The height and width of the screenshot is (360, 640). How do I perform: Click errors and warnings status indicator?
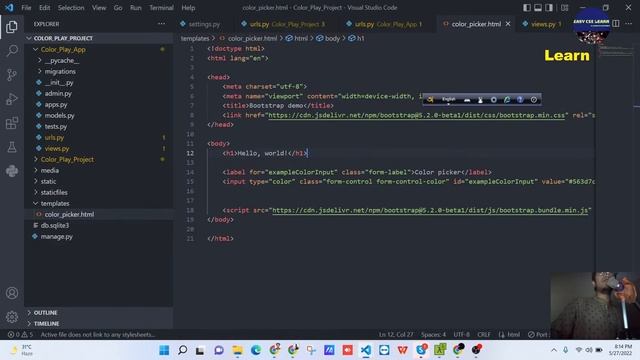click(20, 334)
